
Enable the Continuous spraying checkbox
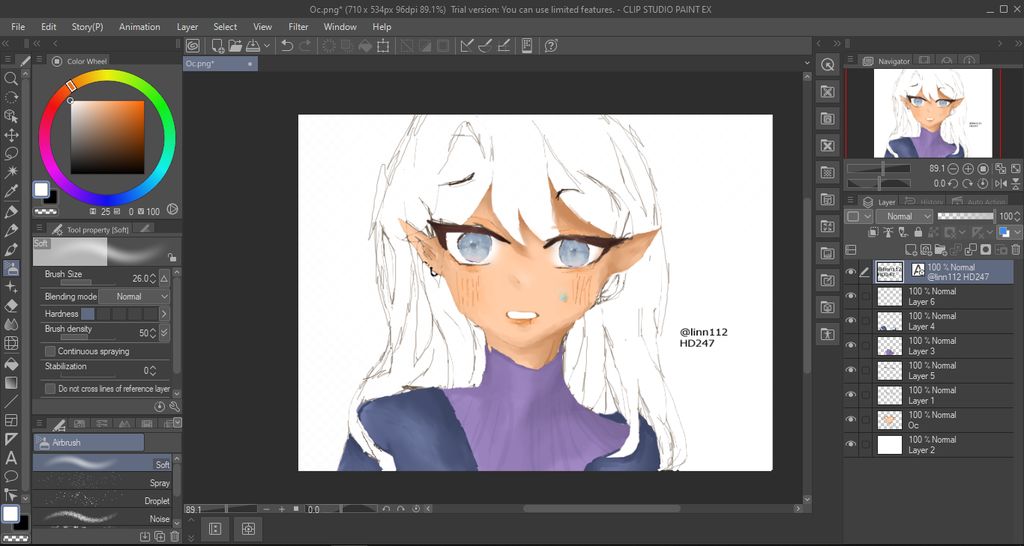tap(50, 351)
